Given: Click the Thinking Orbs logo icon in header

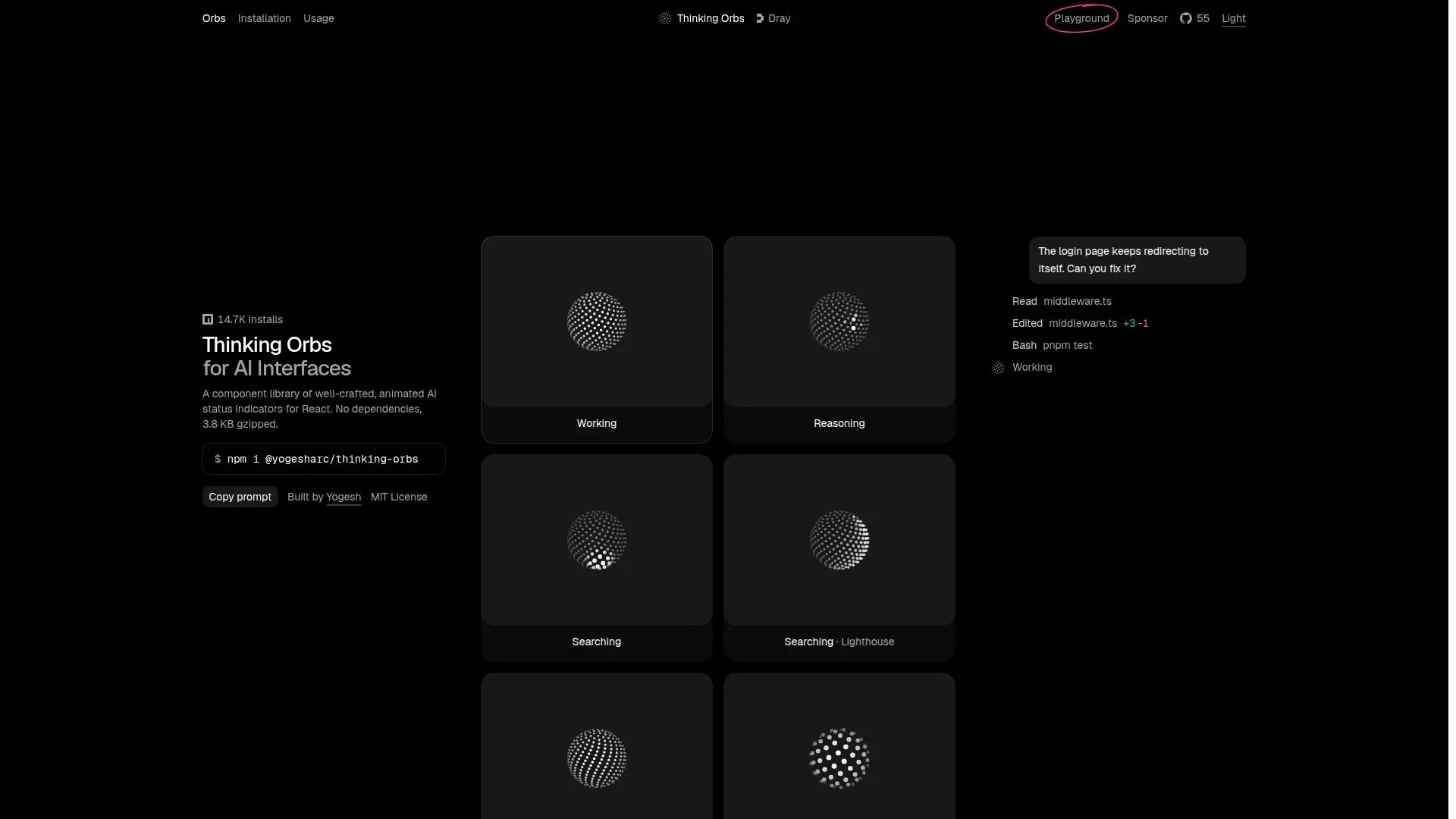Looking at the screenshot, I should point(664,18).
